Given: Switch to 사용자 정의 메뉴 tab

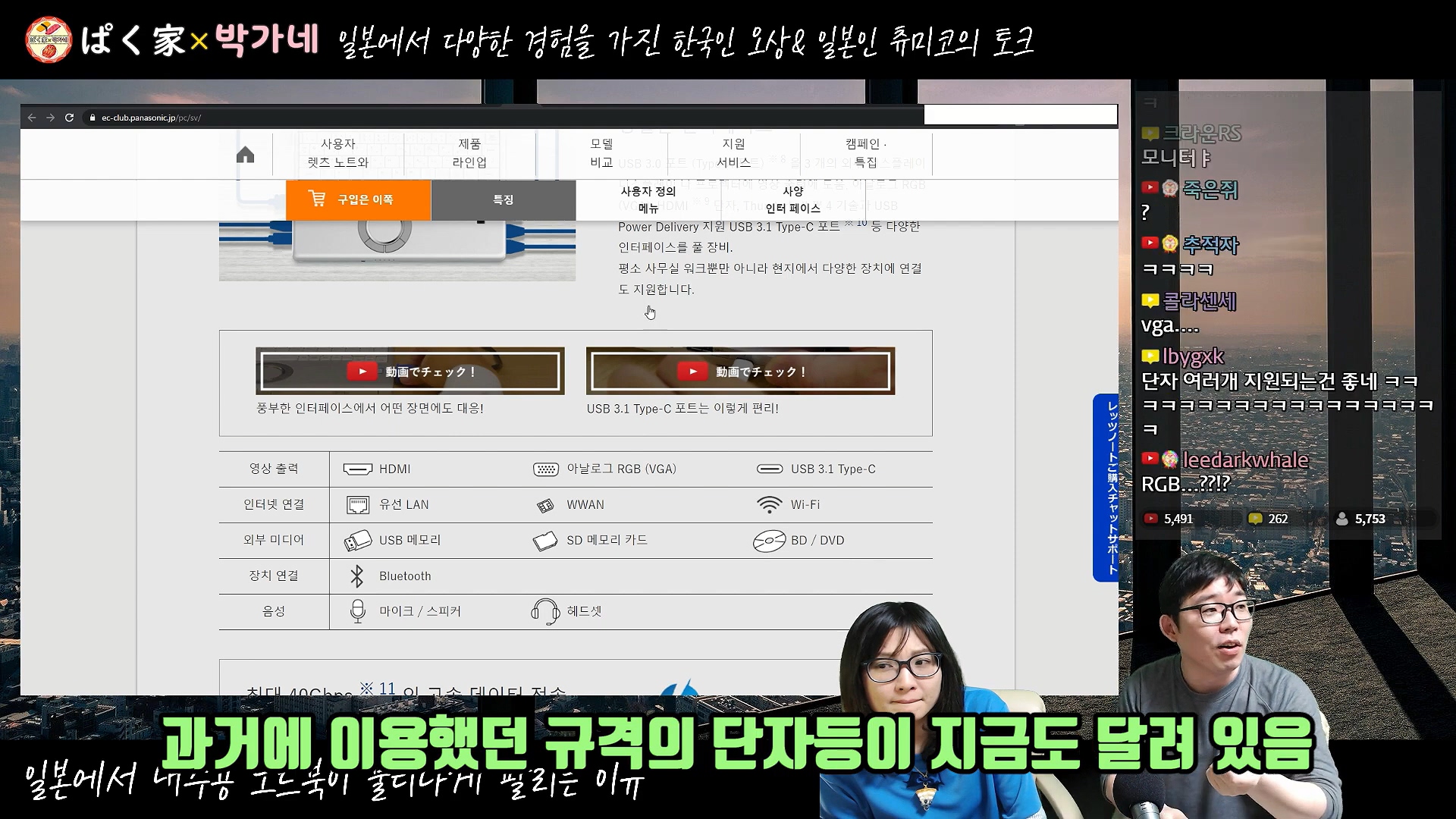Looking at the screenshot, I should coord(648,199).
